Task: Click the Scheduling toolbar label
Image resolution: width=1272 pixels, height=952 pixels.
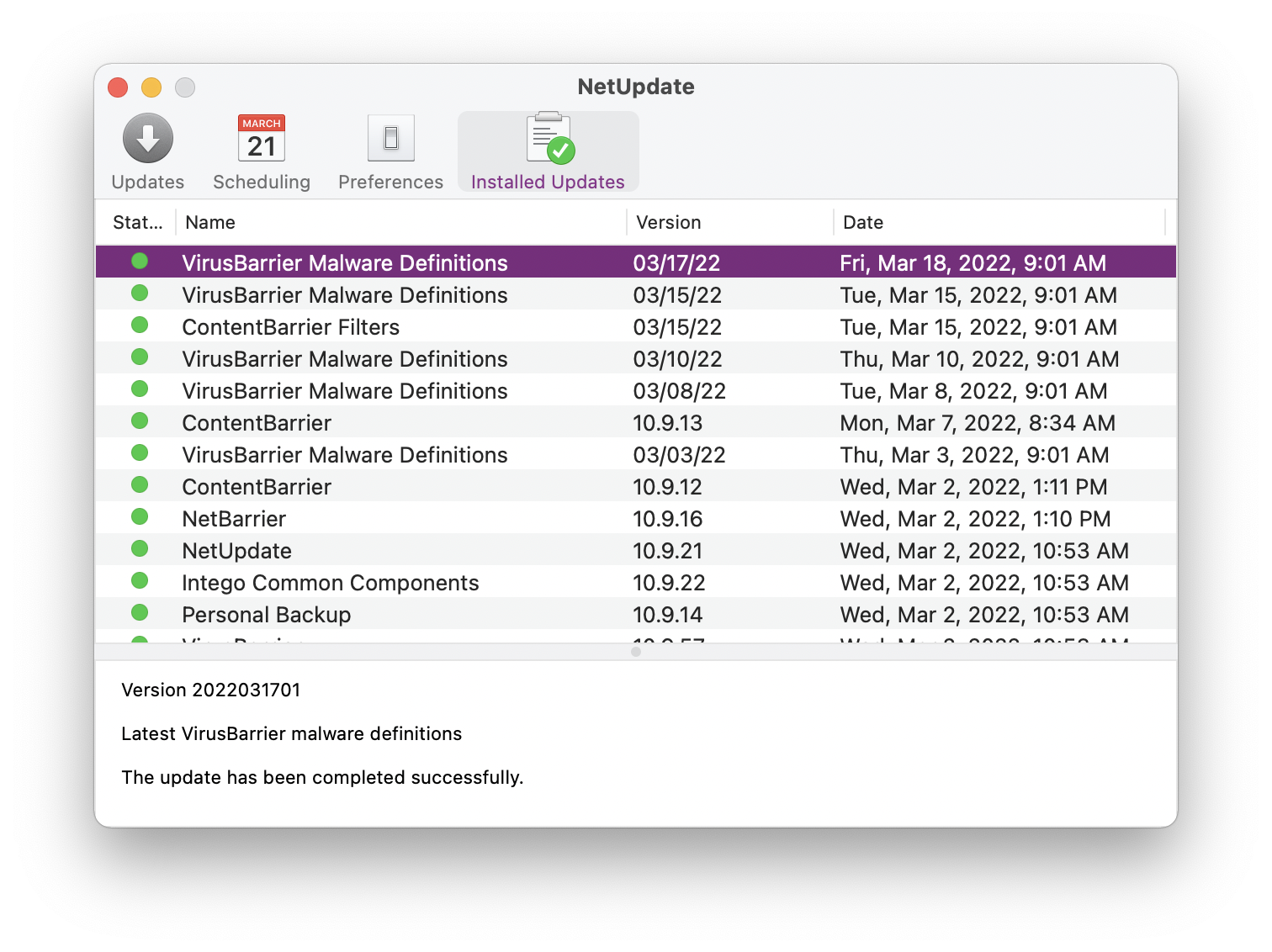Action: point(262,182)
